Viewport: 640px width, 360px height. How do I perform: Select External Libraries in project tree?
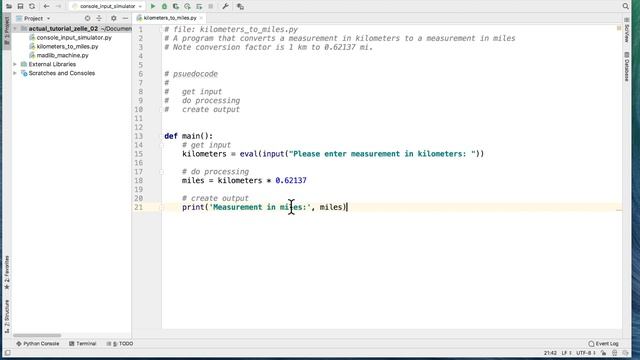52,64
